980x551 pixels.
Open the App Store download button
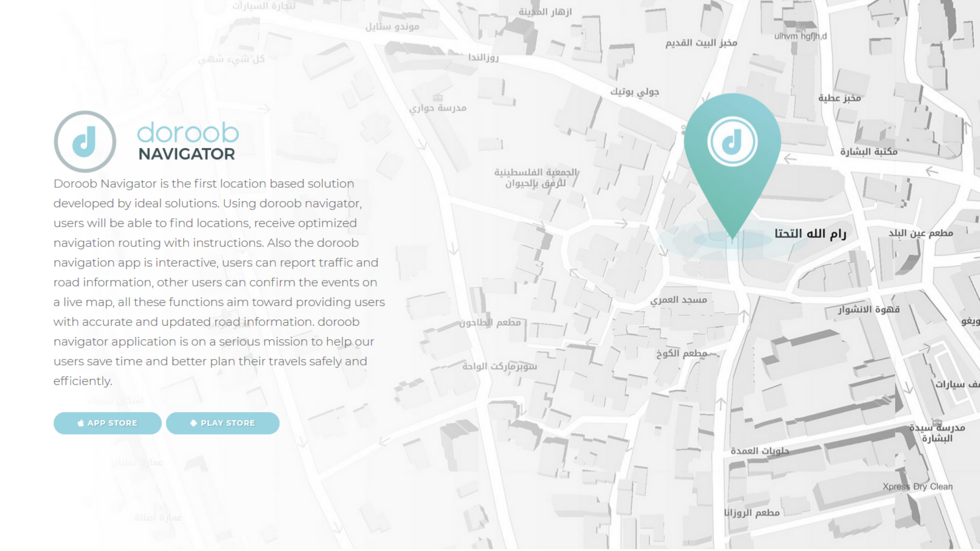[x=108, y=423]
